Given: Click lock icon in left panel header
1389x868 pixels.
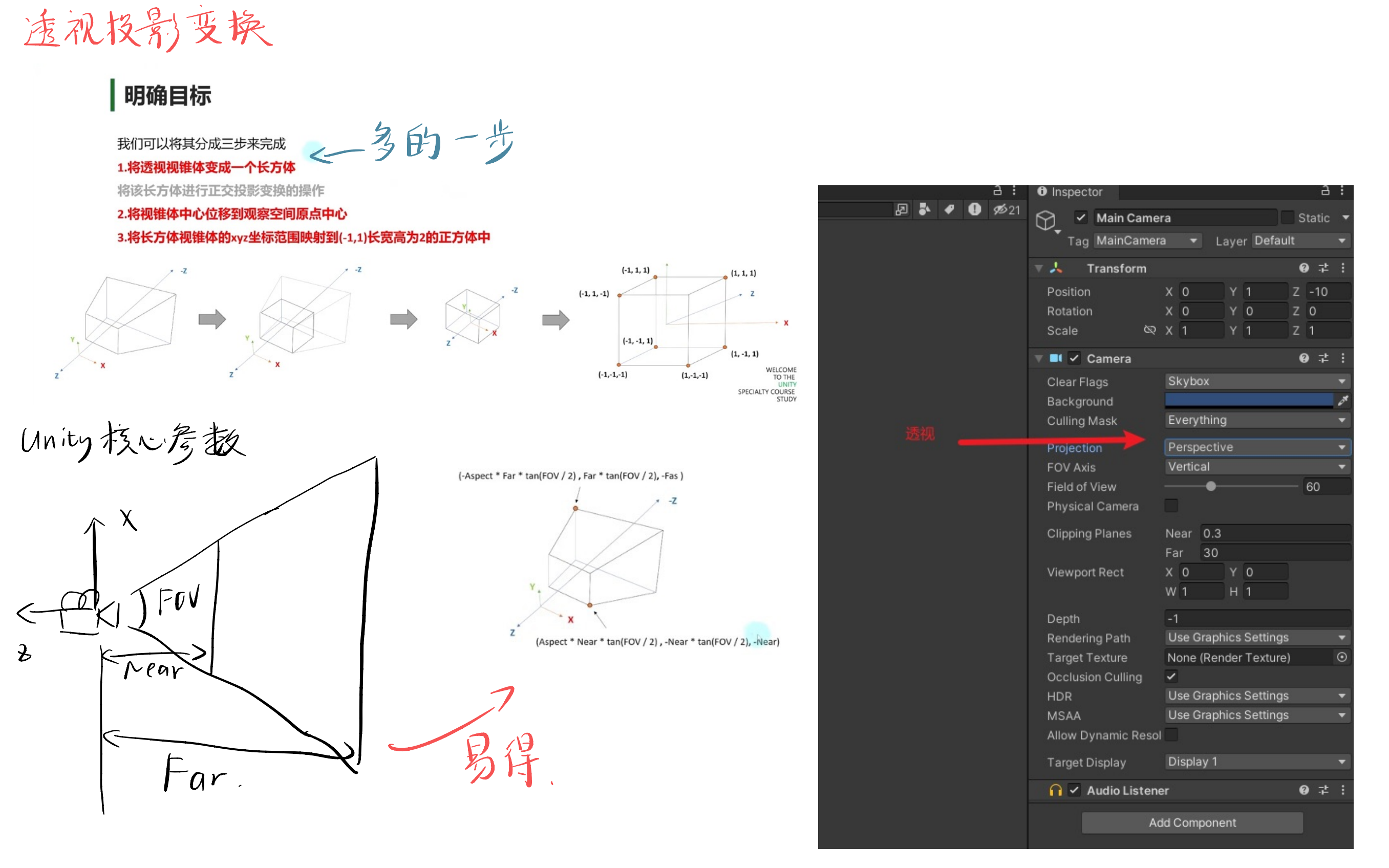Looking at the screenshot, I should point(997,190).
